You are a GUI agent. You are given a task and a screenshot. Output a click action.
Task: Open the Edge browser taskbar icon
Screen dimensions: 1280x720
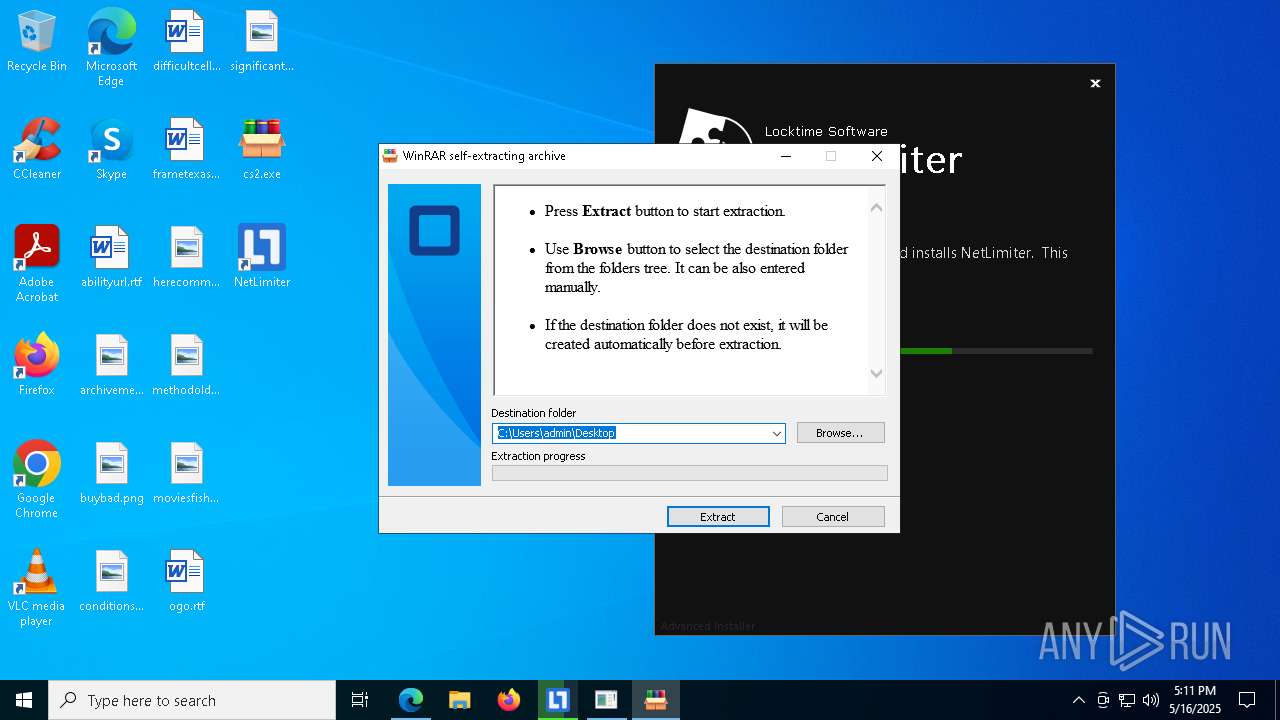click(x=410, y=700)
